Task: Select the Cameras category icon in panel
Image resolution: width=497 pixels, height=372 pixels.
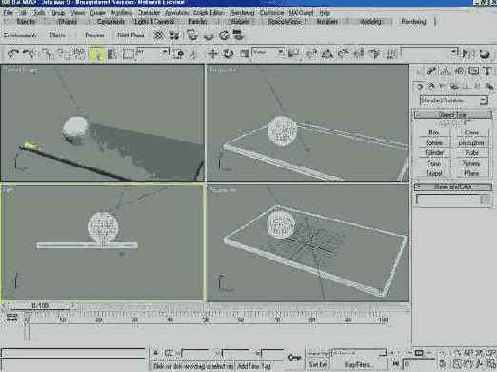Action: (454, 86)
